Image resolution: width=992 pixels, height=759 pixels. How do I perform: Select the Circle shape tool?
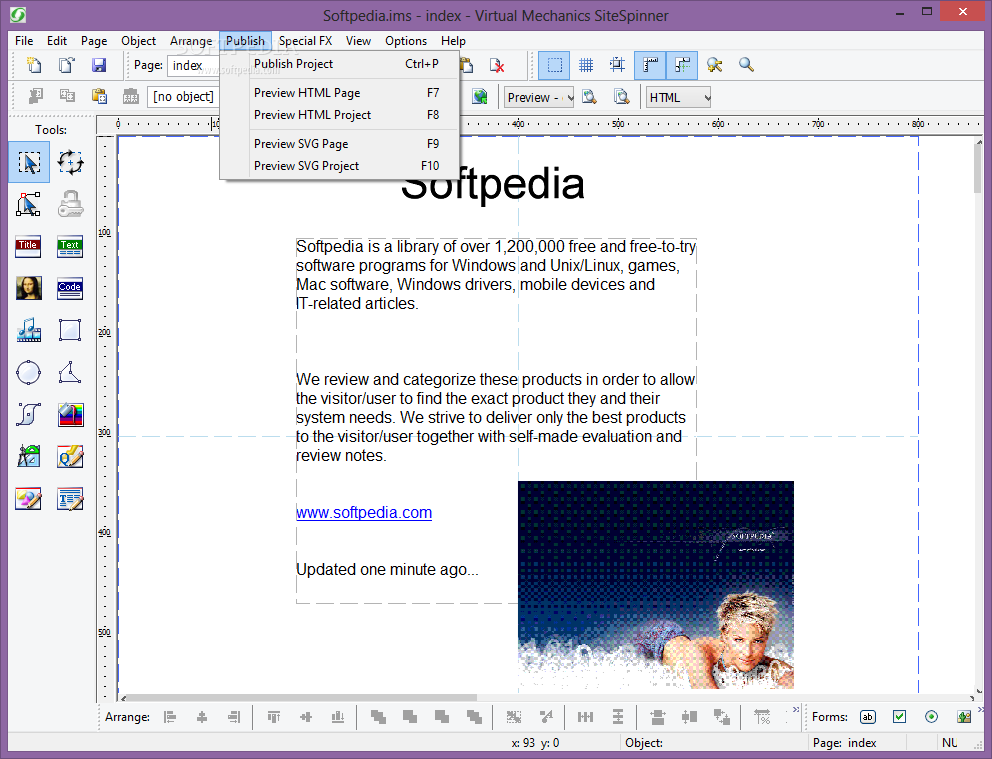tap(29, 373)
